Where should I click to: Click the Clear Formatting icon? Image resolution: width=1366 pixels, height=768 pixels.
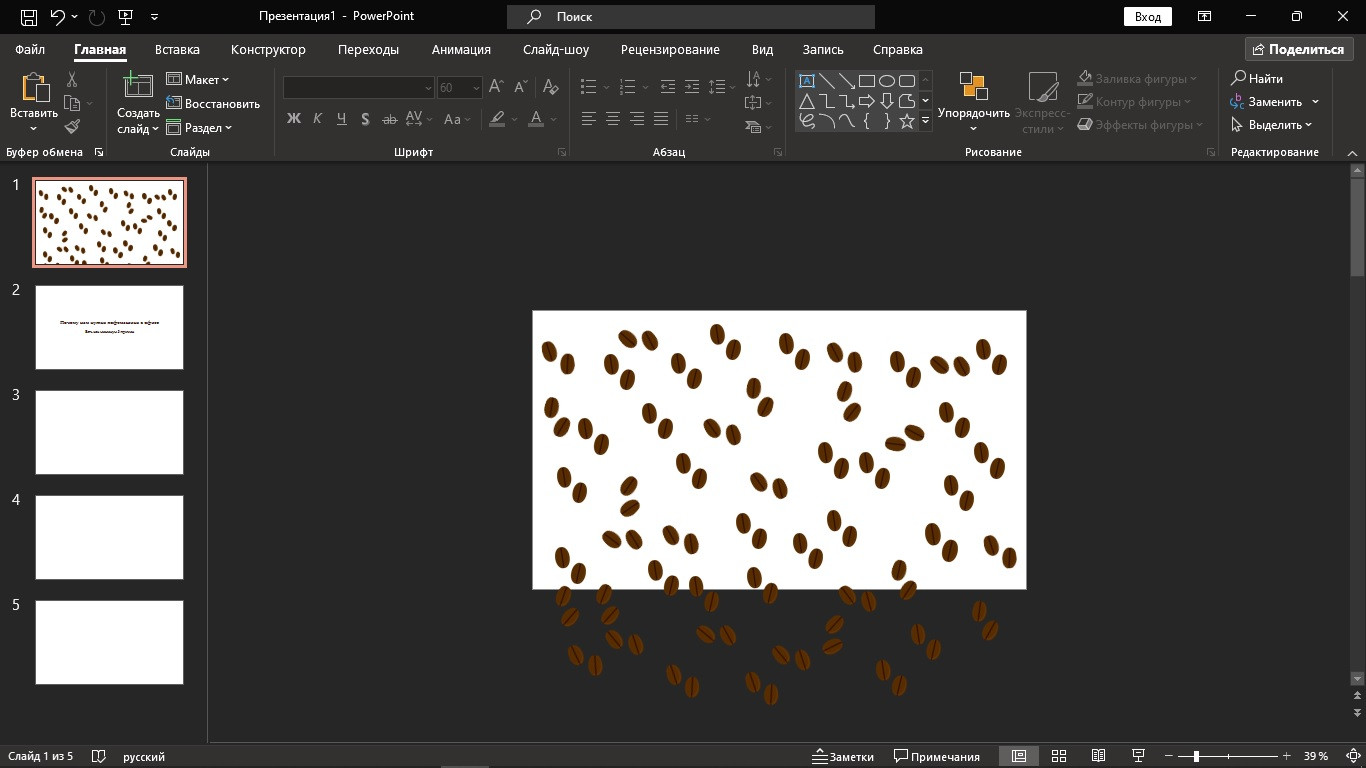pos(550,88)
